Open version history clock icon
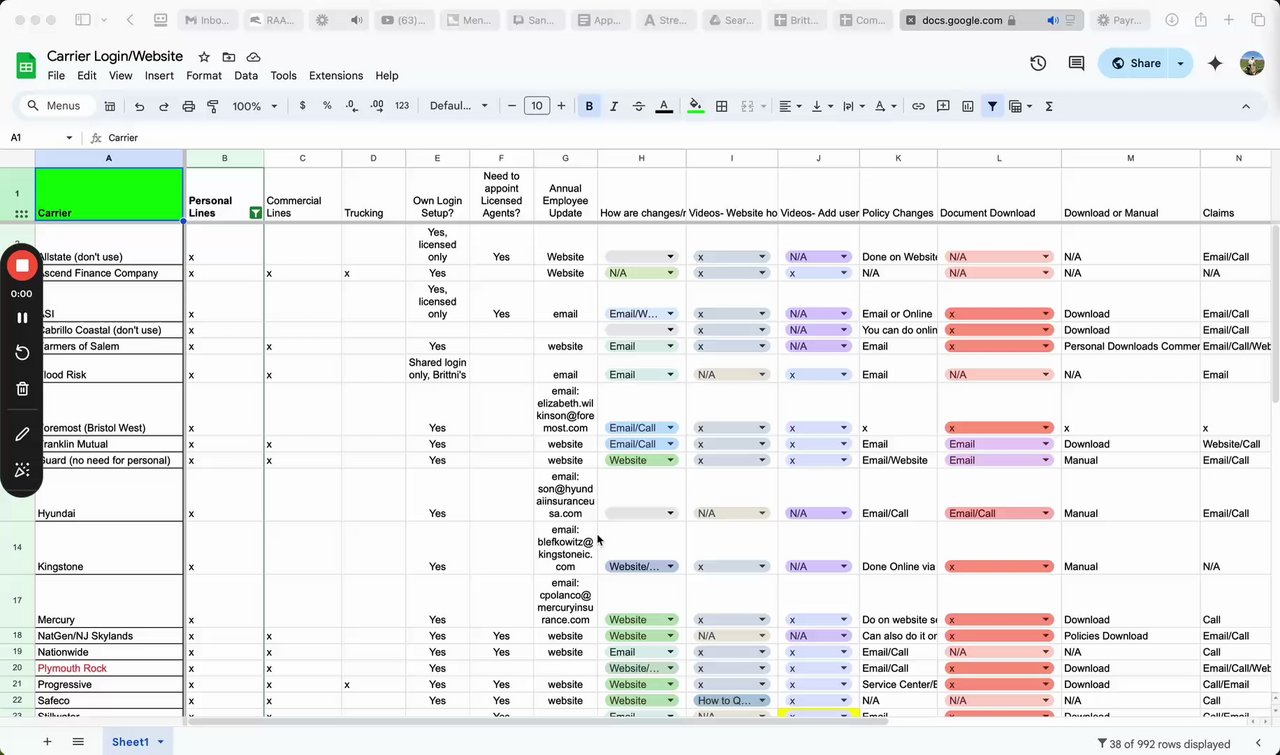1280x755 pixels. point(1038,63)
